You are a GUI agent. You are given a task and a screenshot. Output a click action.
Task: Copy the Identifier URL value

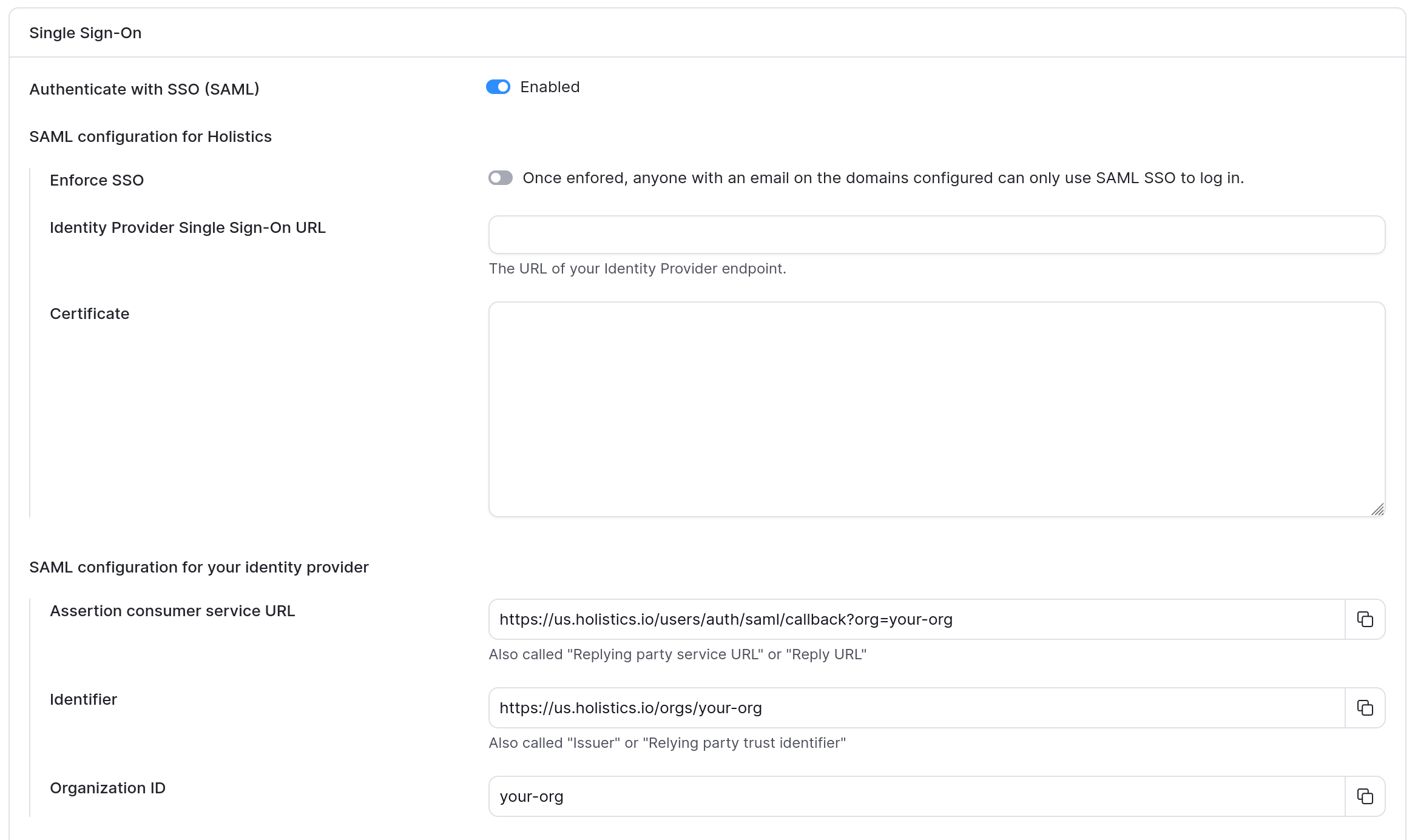tap(1365, 708)
